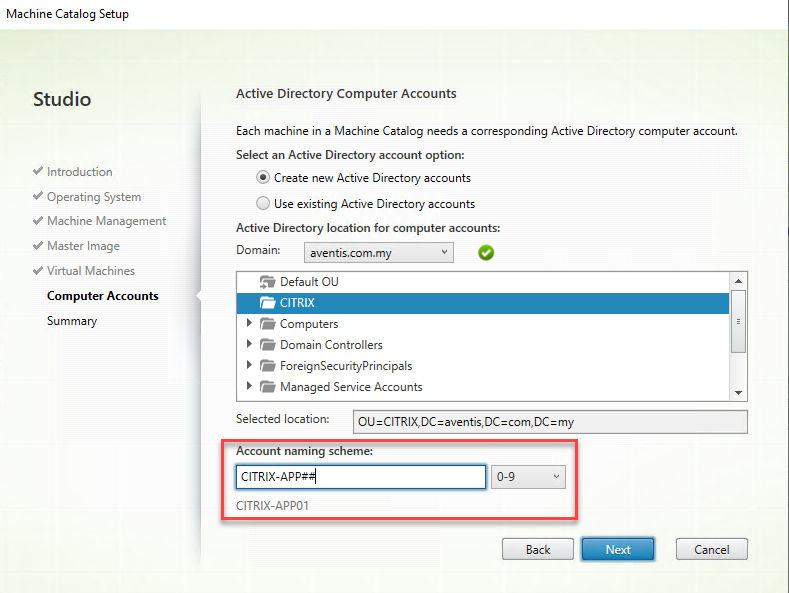The height and width of the screenshot is (593, 789).
Task: Click the OU list scroll up arrow
Action: tap(738, 281)
